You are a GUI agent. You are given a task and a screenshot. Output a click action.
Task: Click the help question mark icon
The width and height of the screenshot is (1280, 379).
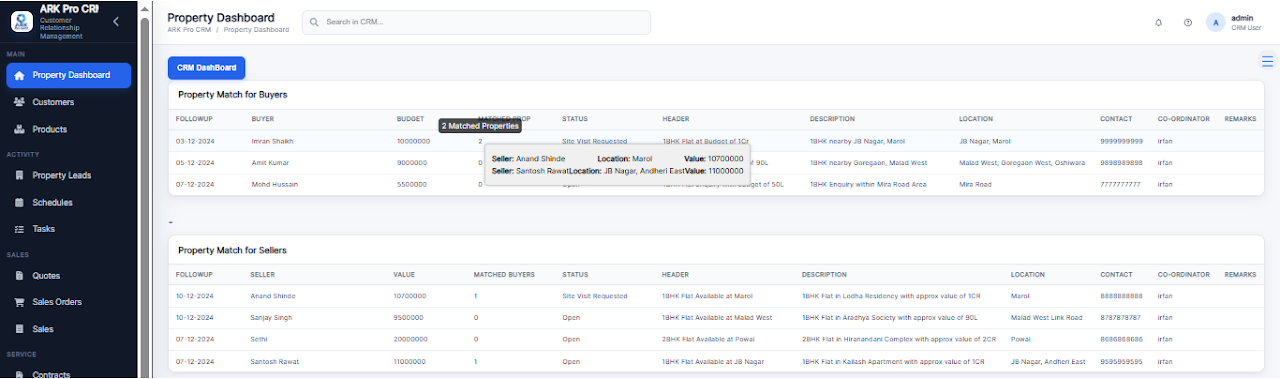click(x=1187, y=22)
